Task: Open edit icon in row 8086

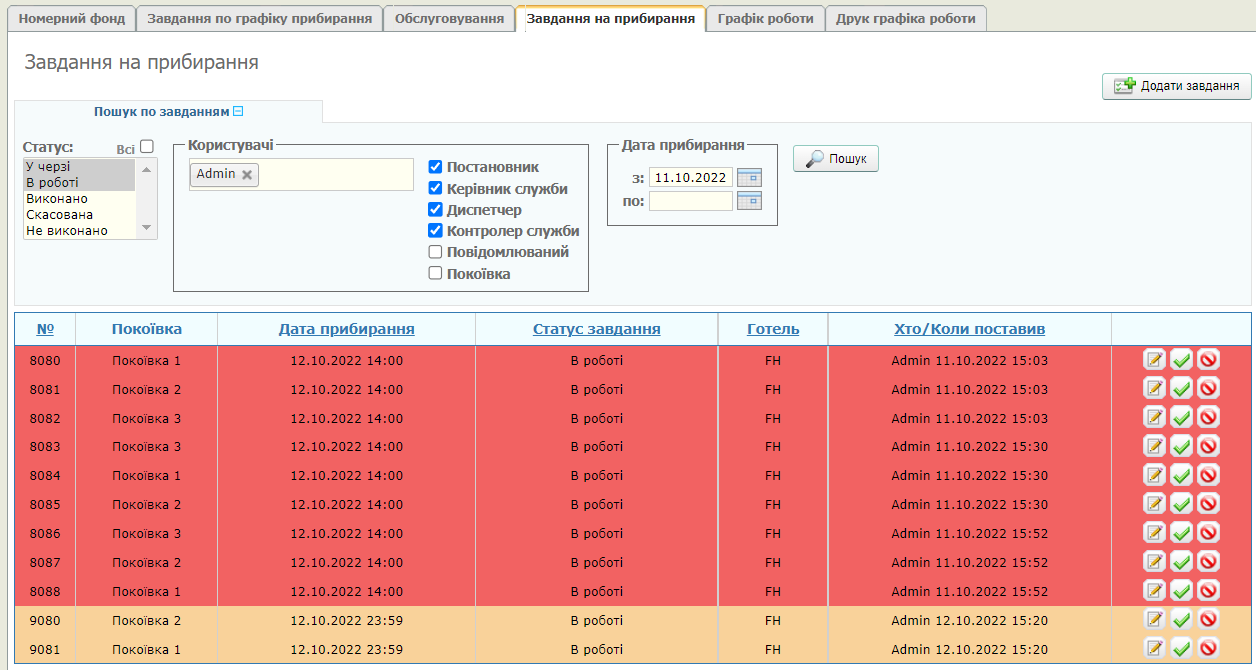Action: click(1154, 534)
